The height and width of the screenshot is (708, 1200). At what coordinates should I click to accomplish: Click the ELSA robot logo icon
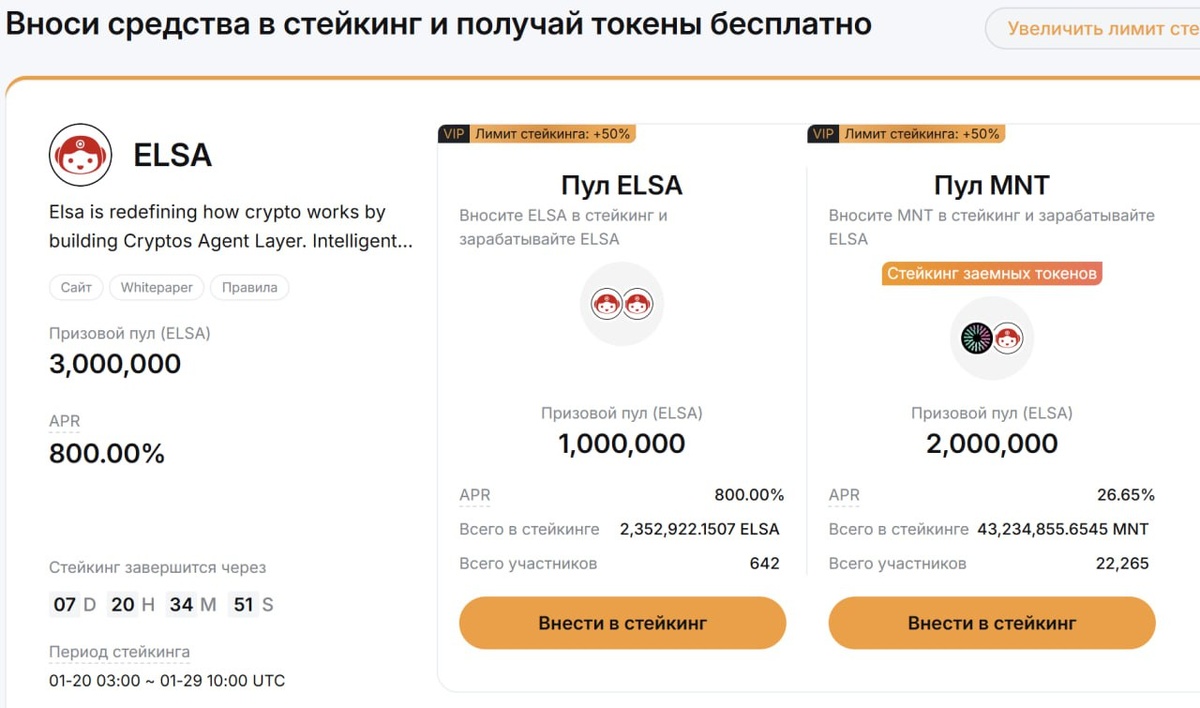pos(80,155)
